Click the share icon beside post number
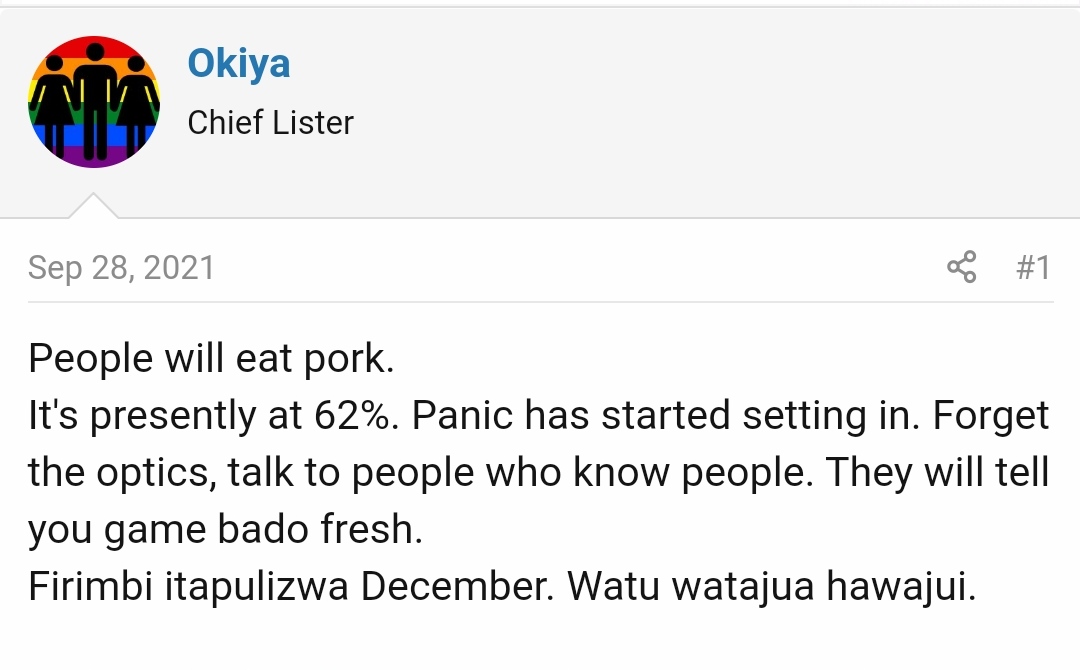Screen dimensions: 1080x670 [962, 266]
